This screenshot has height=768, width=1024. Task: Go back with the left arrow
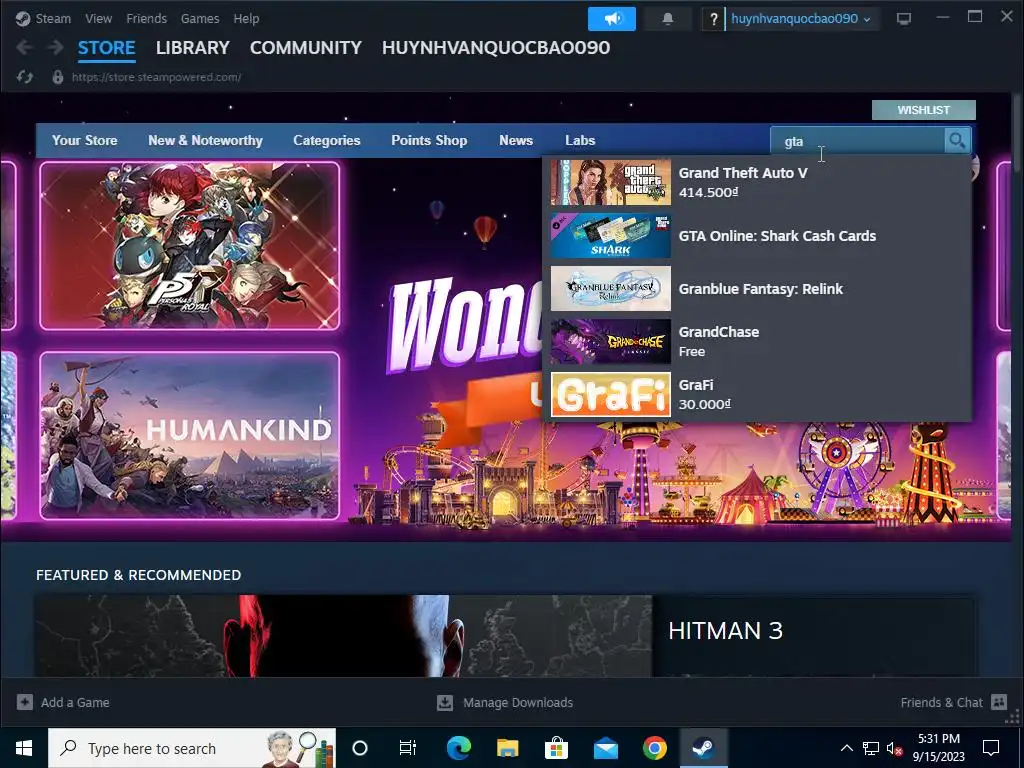click(24, 47)
